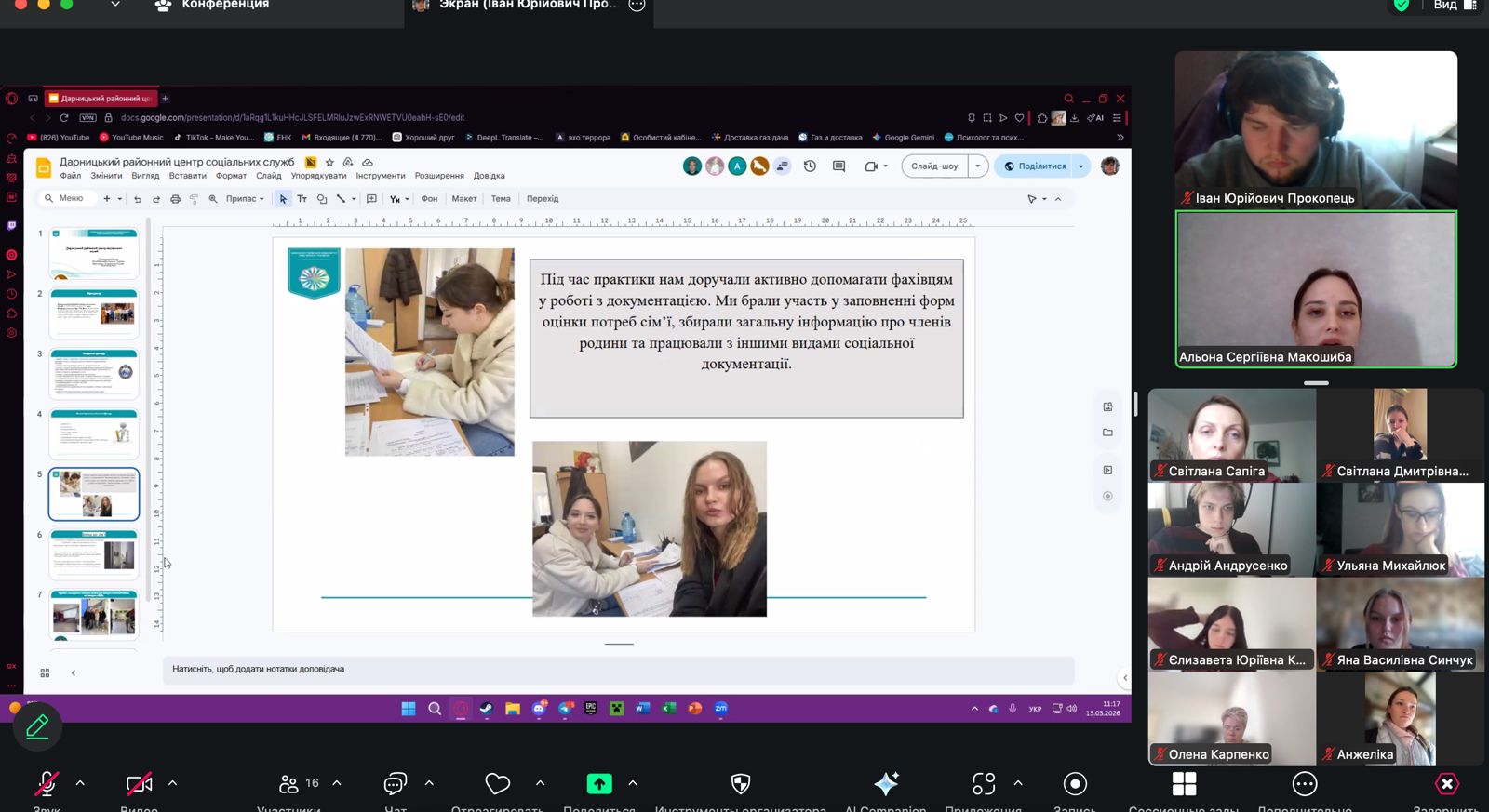Open the Формат menu in Slides

coord(231,176)
